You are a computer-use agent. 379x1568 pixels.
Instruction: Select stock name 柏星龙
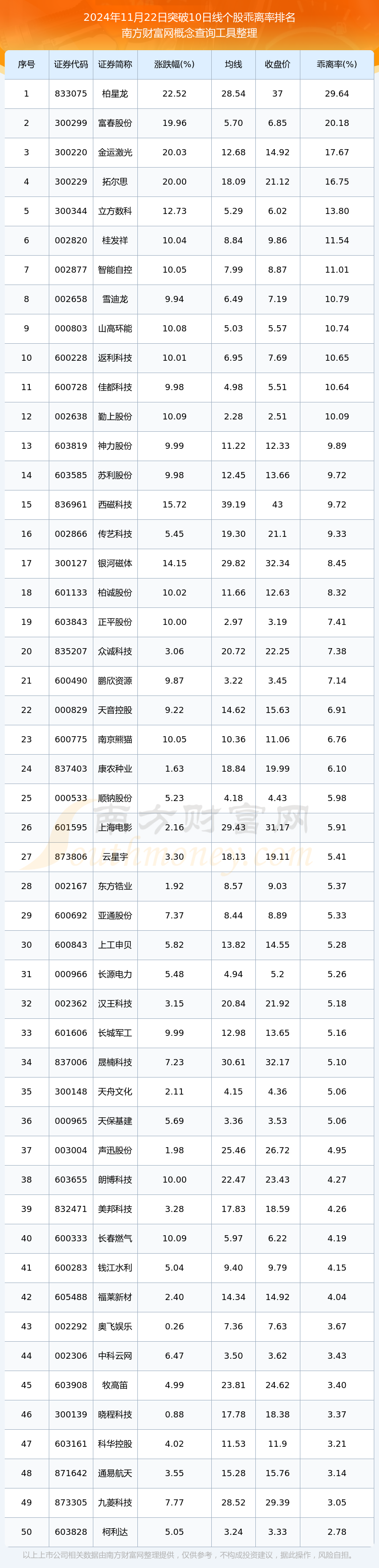[115, 94]
